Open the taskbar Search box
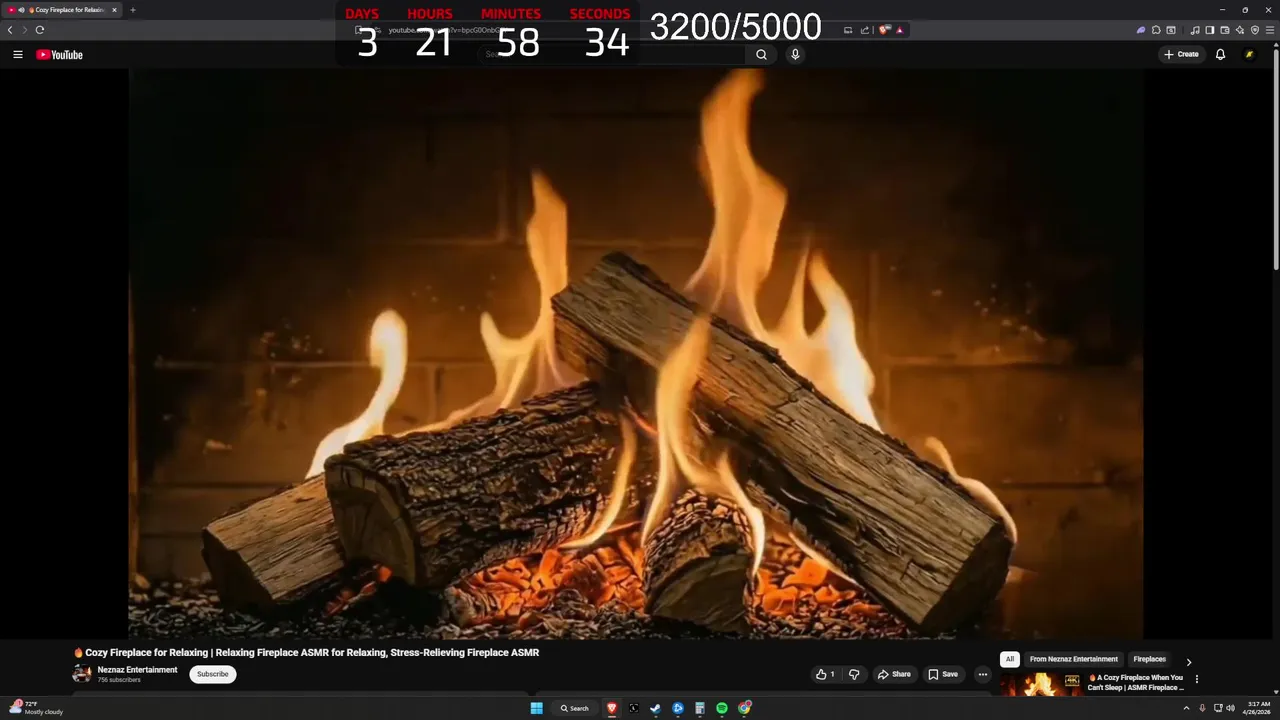The image size is (1280, 720). tap(575, 708)
